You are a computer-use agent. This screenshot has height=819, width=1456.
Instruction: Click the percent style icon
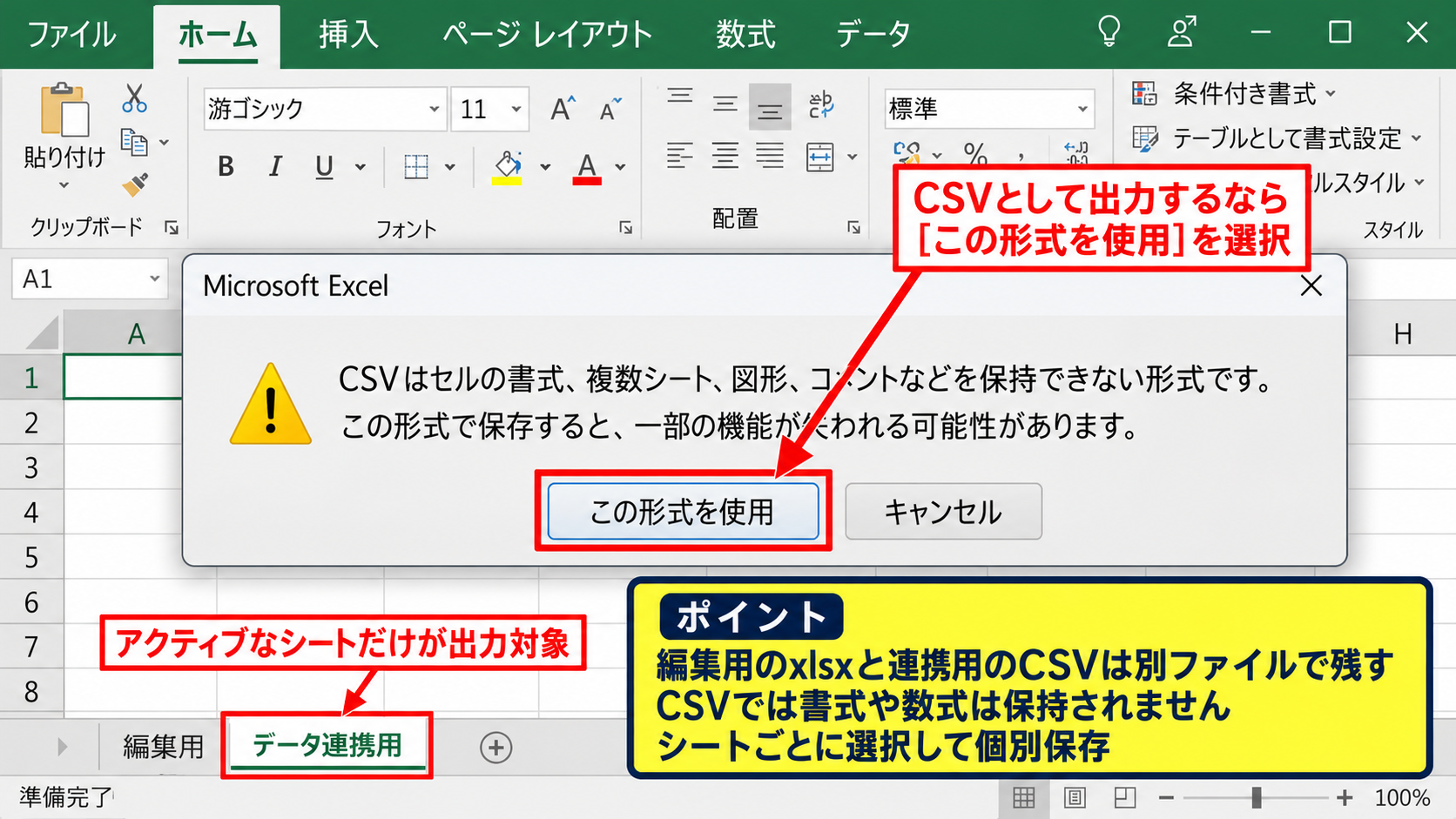[976, 155]
